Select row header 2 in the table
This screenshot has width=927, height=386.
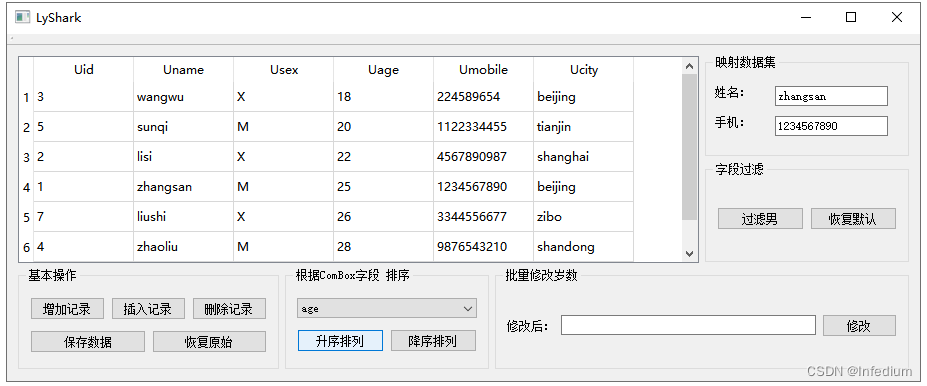(x=26, y=127)
